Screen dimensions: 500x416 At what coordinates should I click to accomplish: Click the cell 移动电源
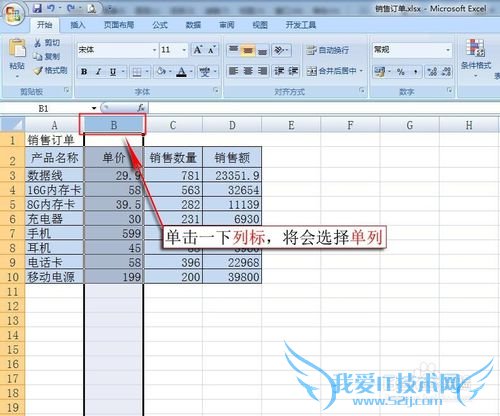(x=54, y=277)
